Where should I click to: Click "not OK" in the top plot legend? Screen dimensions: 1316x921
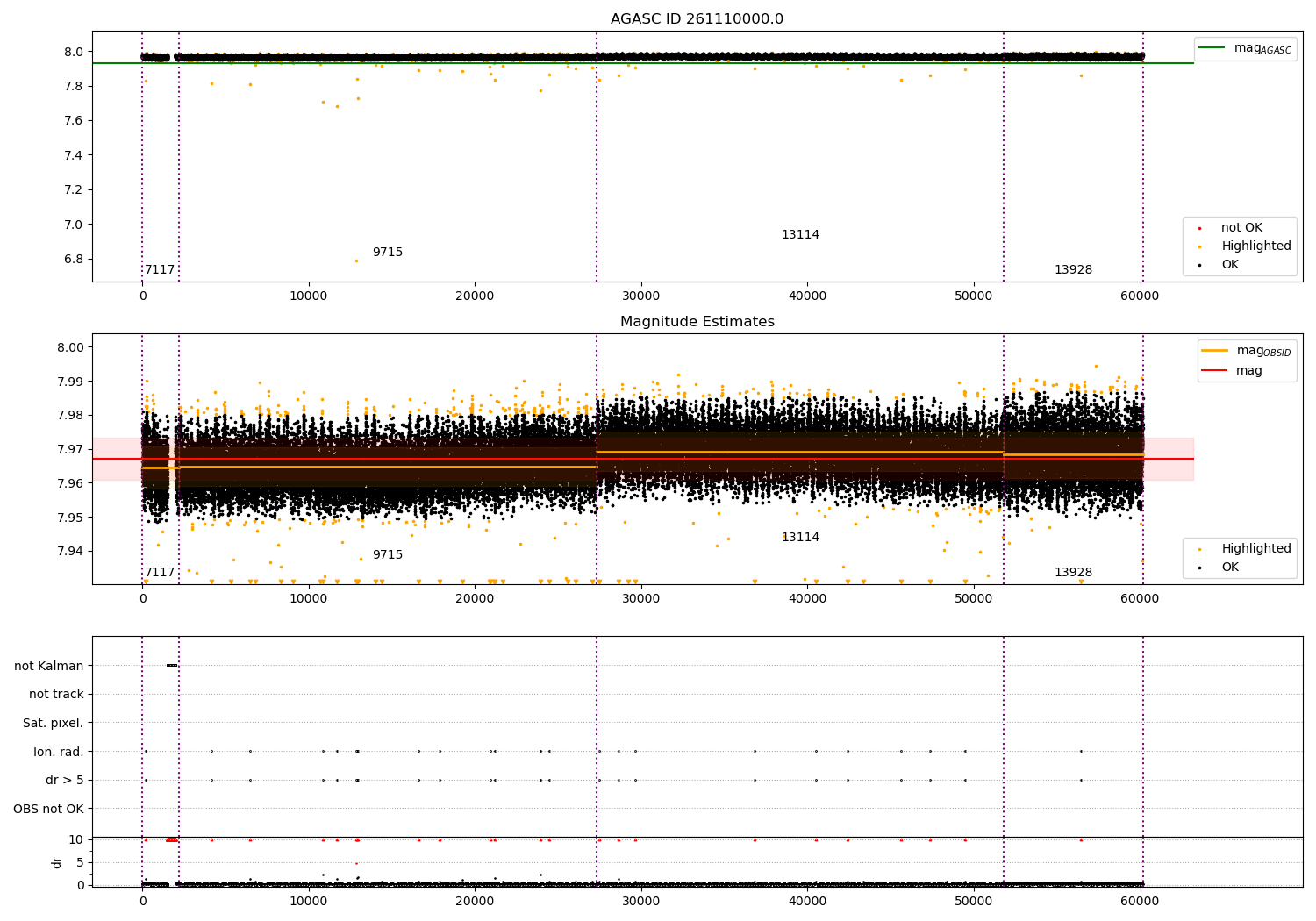coord(1241,228)
